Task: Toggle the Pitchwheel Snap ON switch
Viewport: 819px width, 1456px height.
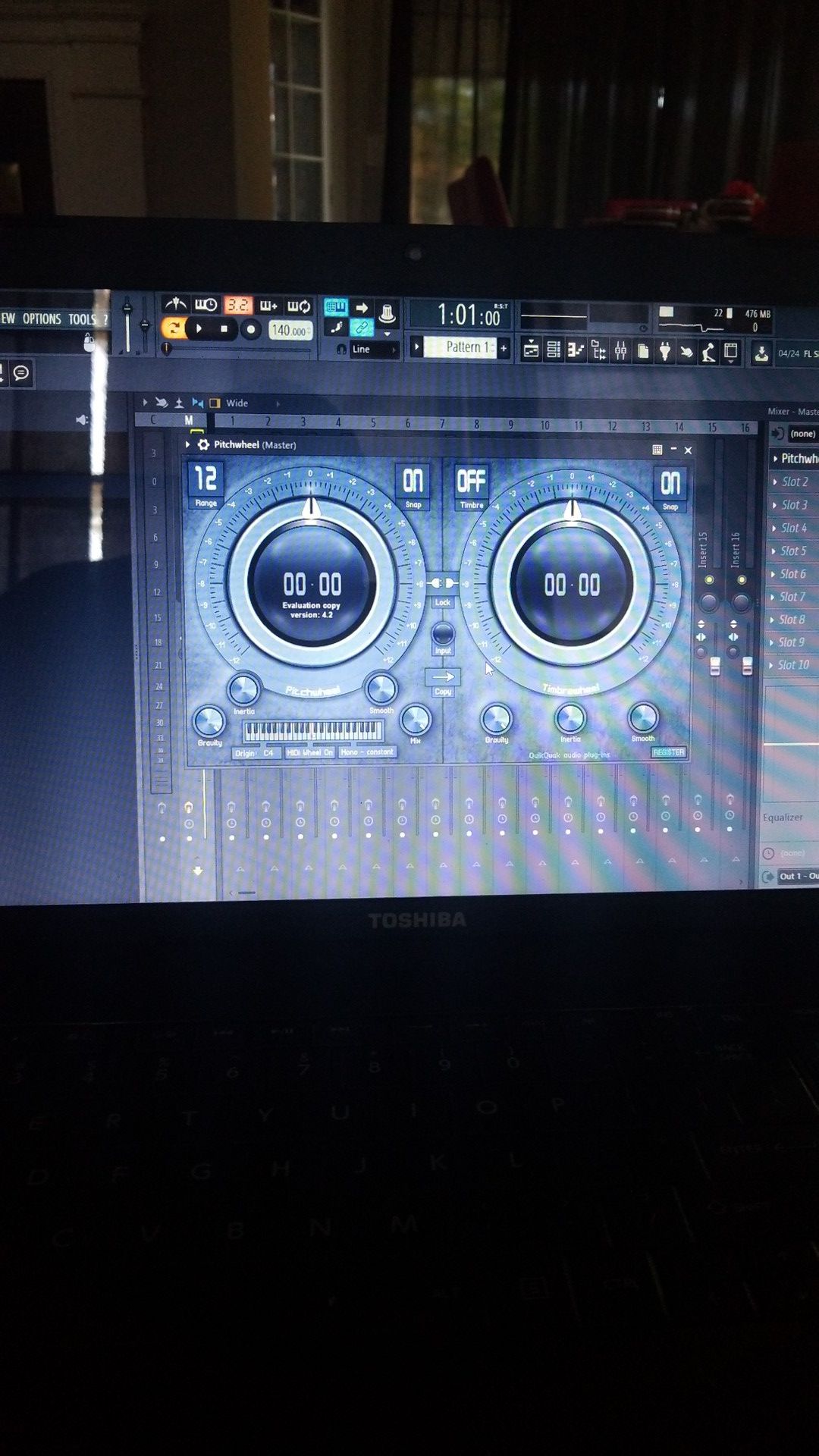Action: [x=413, y=481]
